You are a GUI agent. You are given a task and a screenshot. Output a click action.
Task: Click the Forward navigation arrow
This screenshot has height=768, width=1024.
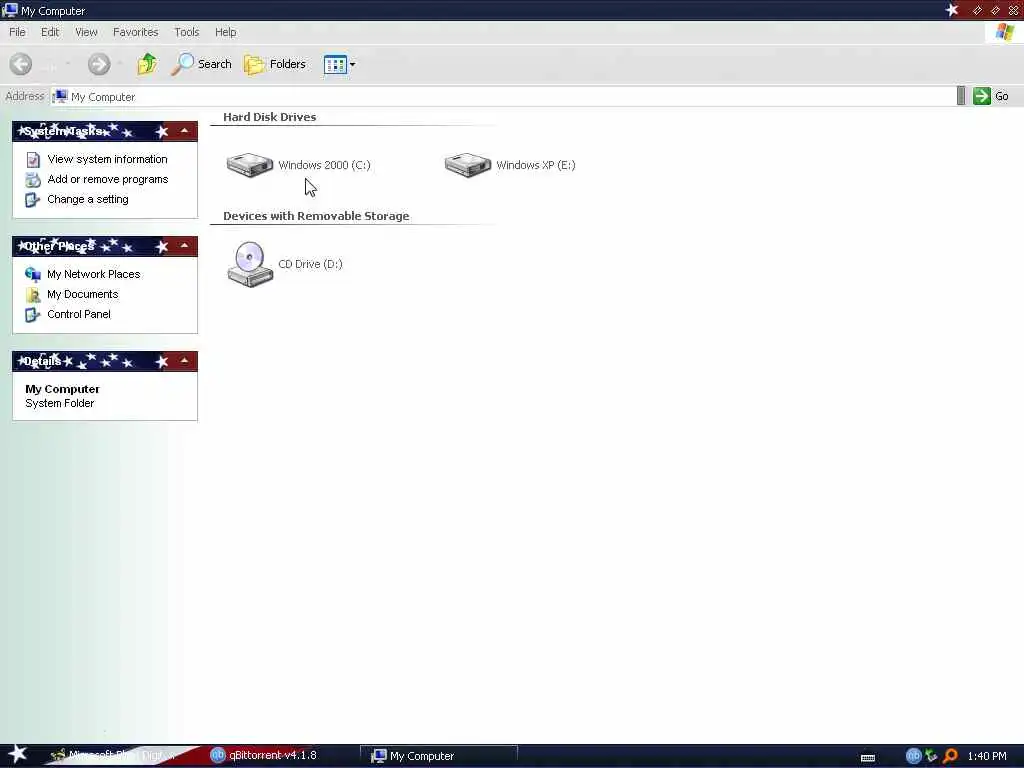pos(99,64)
